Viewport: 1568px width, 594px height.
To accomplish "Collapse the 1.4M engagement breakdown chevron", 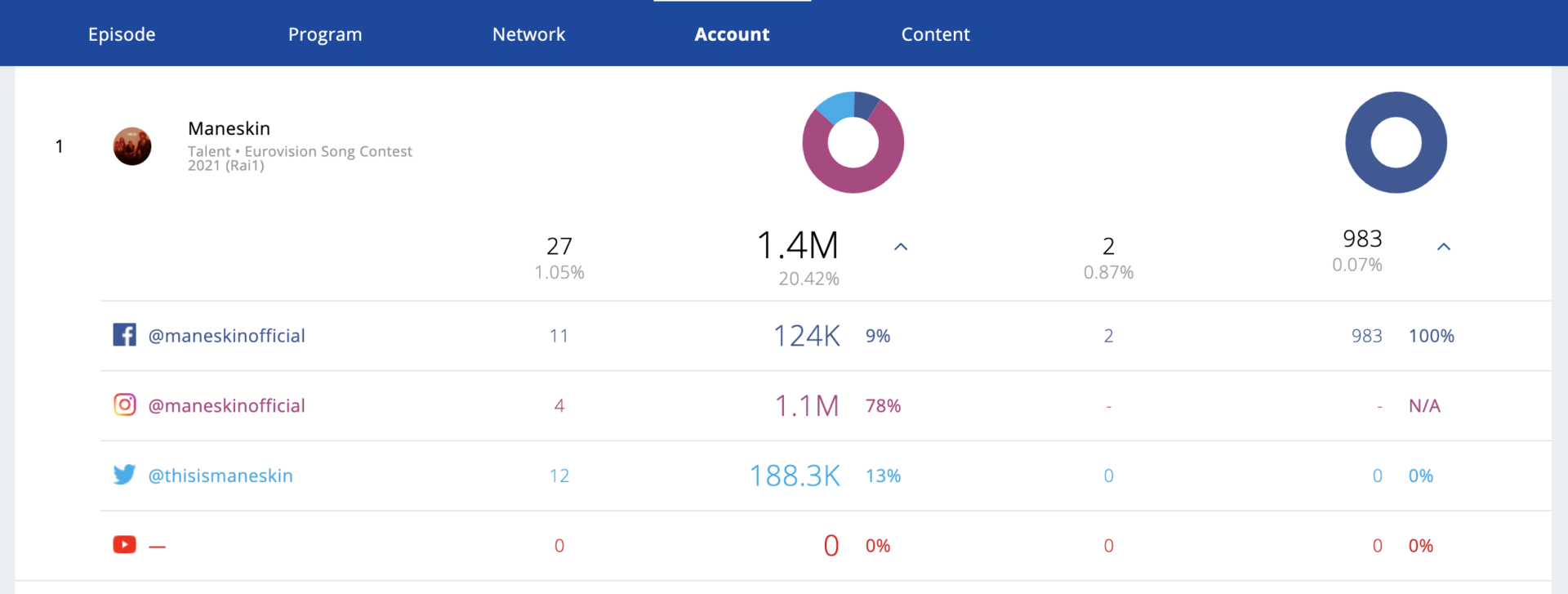I will [x=901, y=247].
